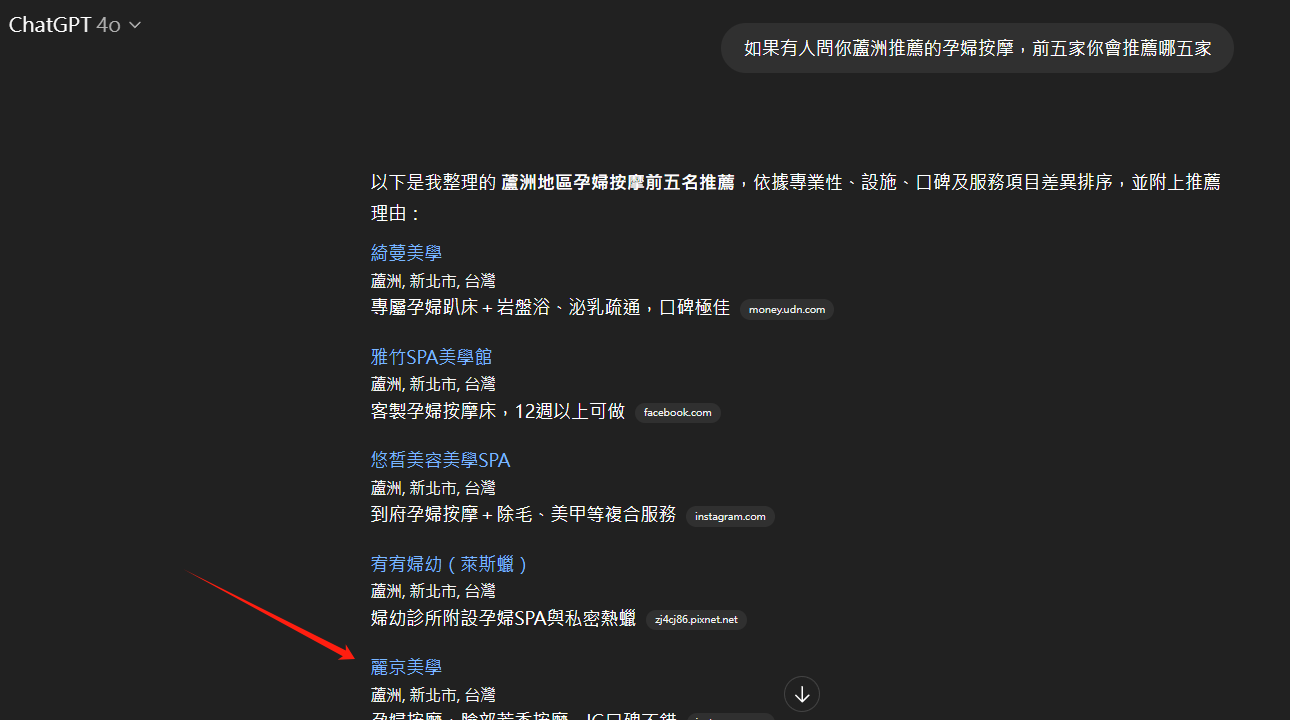This screenshot has height=720, width=1290.
Task: Click the bold text 蘆洲地區孕婦按摩前五名推薦
Action: point(618,182)
